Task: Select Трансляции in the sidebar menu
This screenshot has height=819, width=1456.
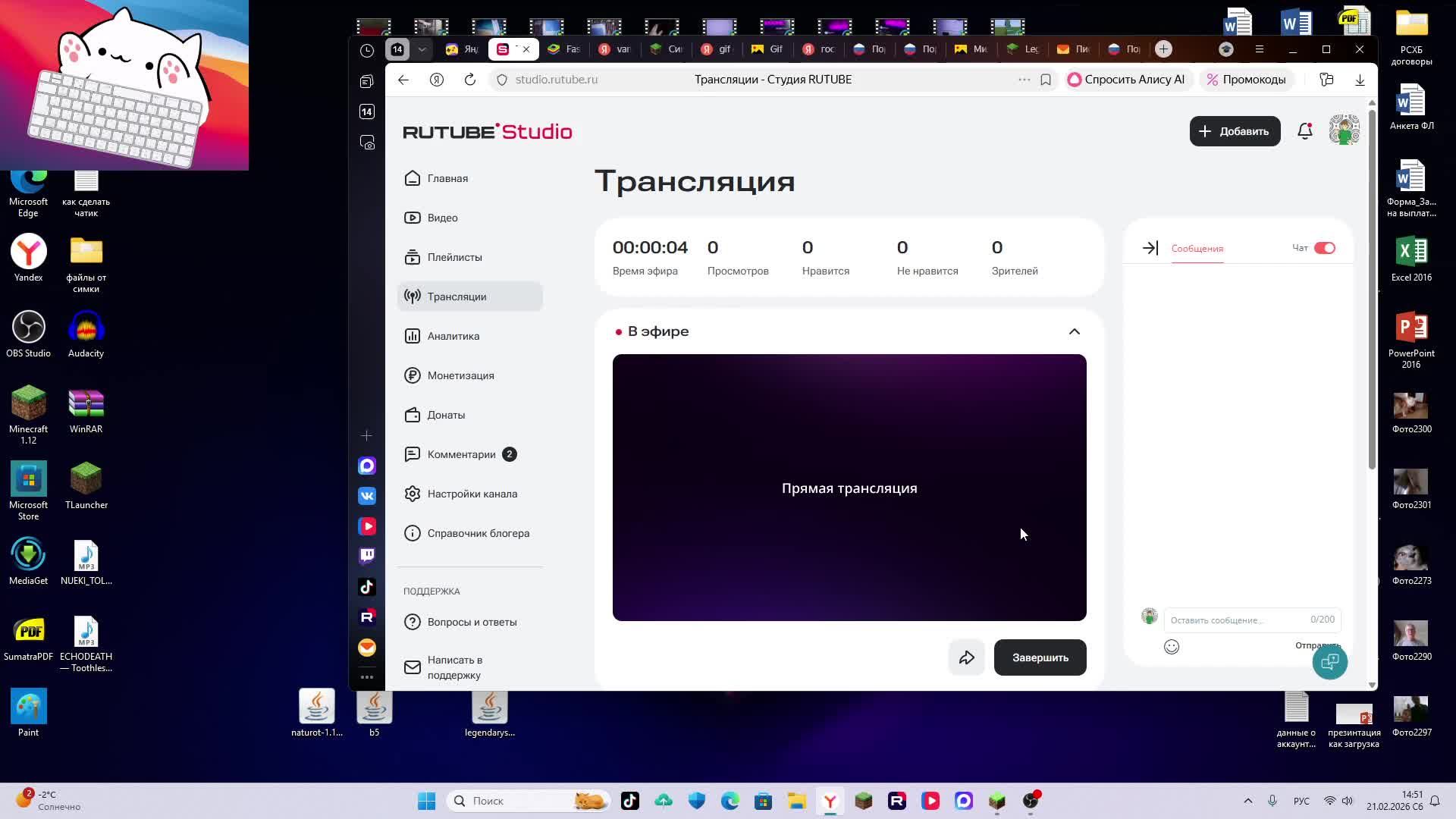Action: [458, 297]
